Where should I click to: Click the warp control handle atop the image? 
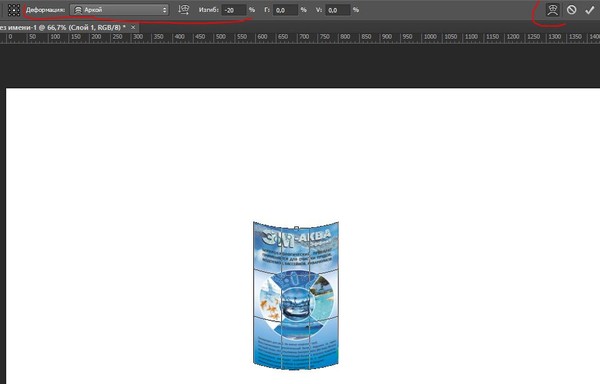[296, 228]
